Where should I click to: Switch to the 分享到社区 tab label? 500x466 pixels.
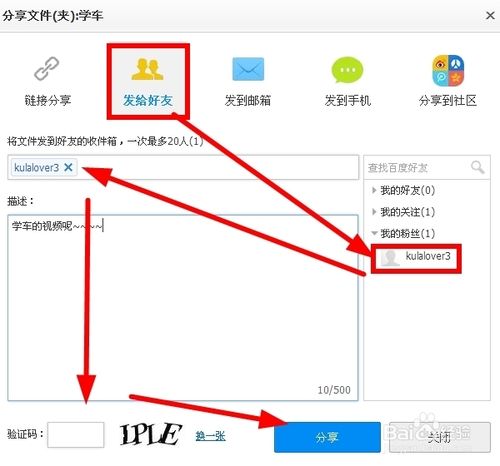tap(448, 100)
